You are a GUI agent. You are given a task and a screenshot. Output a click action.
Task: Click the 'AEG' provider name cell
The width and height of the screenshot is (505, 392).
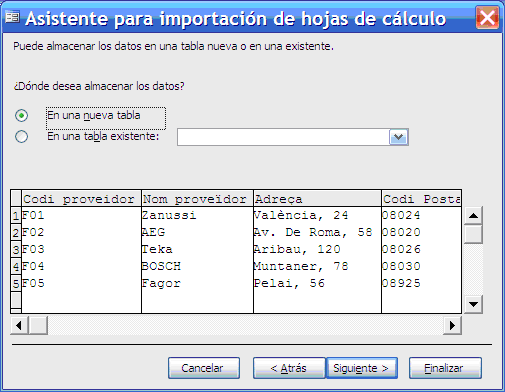point(198,232)
